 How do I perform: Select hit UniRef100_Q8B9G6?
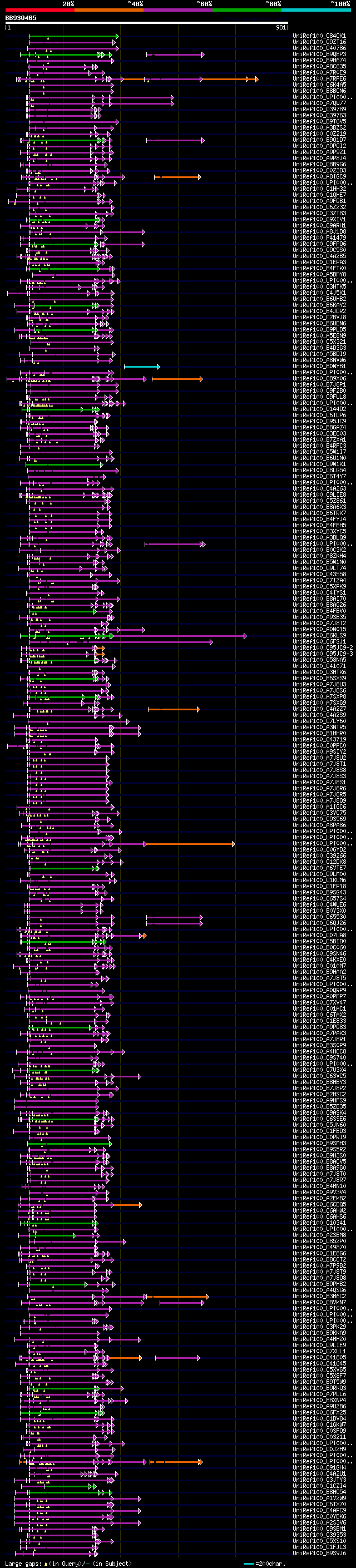click(319, 164)
